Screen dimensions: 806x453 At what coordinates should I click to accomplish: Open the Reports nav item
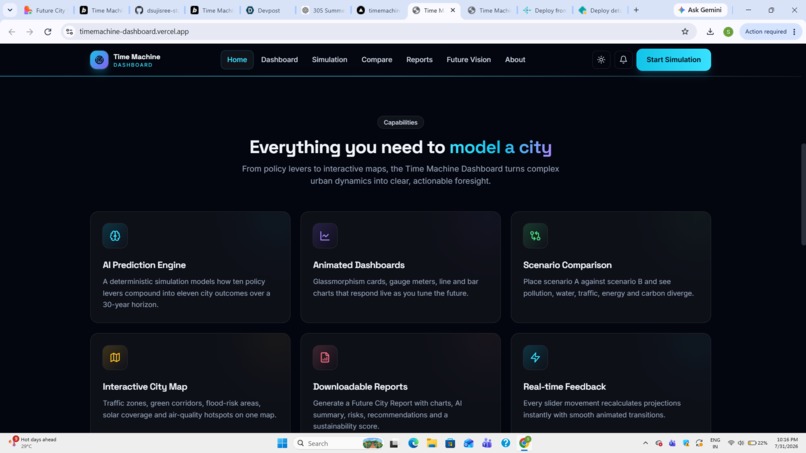(x=419, y=60)
